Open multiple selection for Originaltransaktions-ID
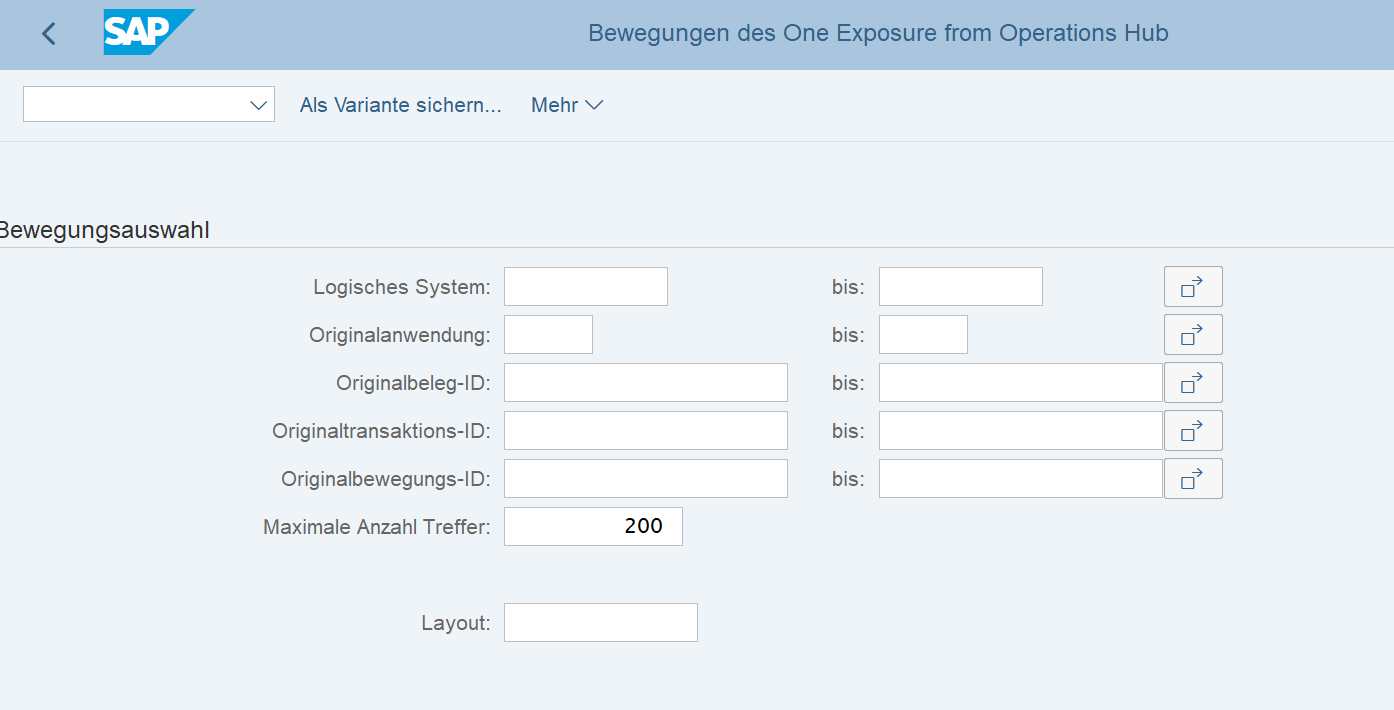This screenshot has height=710, width=1394. click(1192, 431)
